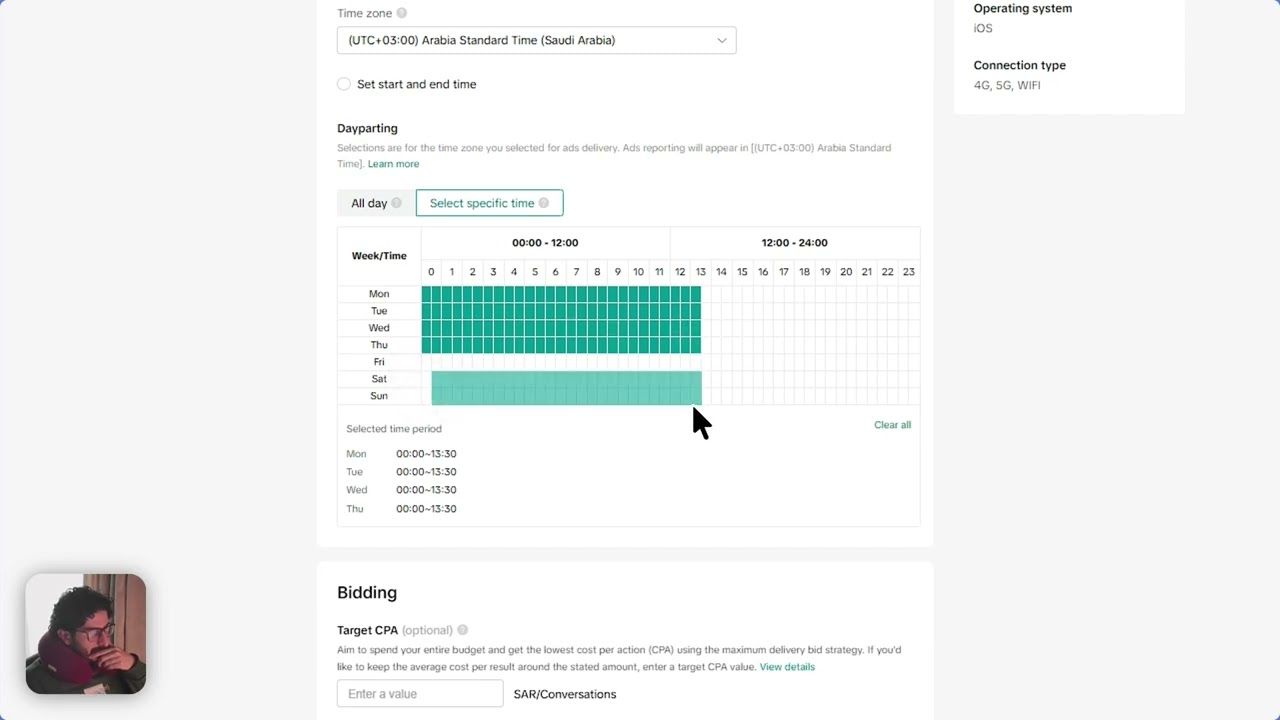This screenshot has width=1280, height=720.
Task: Click the Time zone dropdown chevron
Action: [721, 40]
